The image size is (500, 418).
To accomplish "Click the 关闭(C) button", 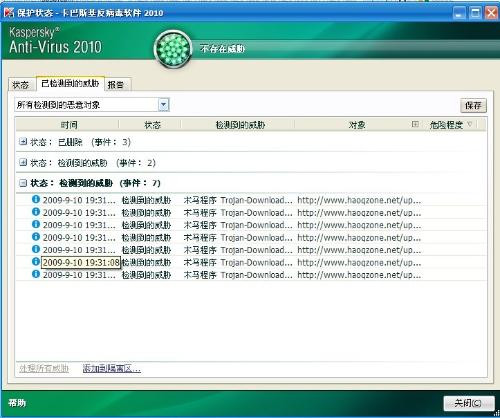I will click(468, 403).
